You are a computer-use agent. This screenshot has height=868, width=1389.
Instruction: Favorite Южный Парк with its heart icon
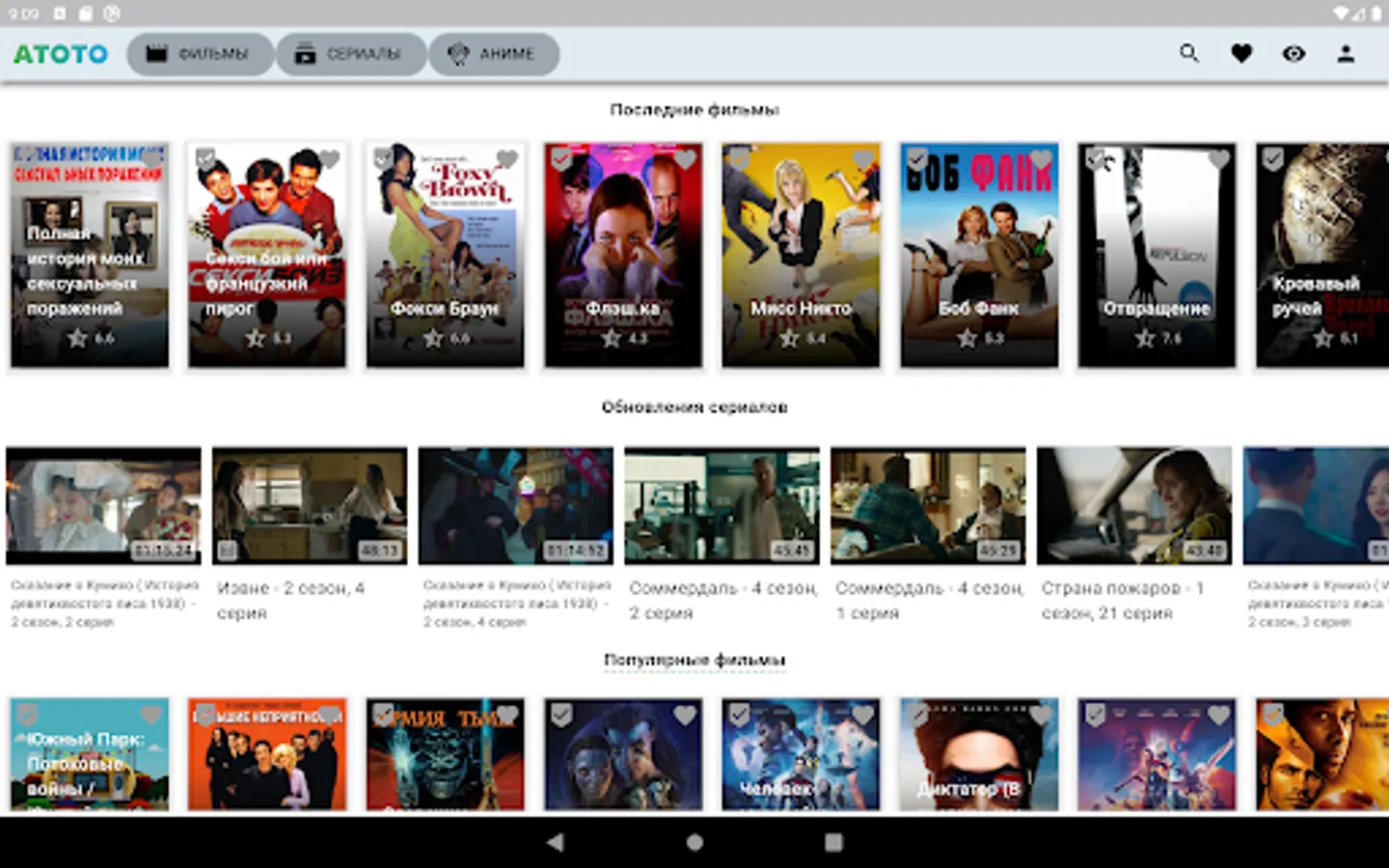tap(151, 715)
